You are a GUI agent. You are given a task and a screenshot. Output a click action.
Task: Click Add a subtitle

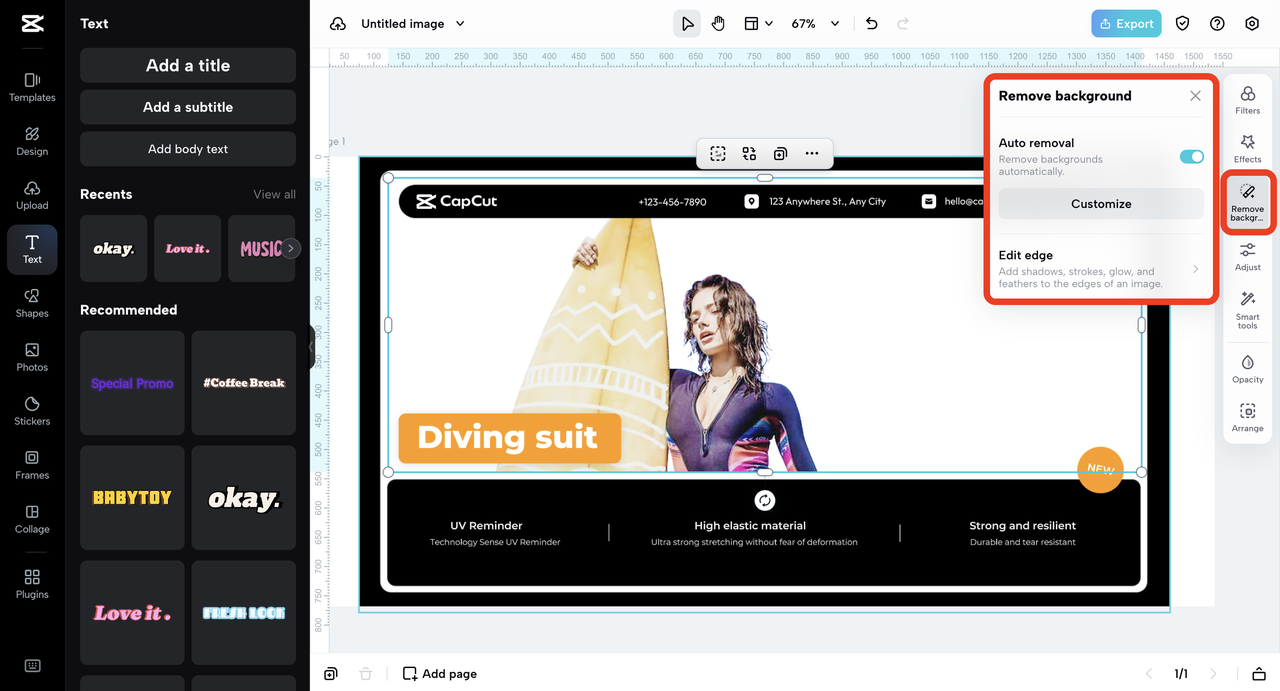click(x=188, y=107)
